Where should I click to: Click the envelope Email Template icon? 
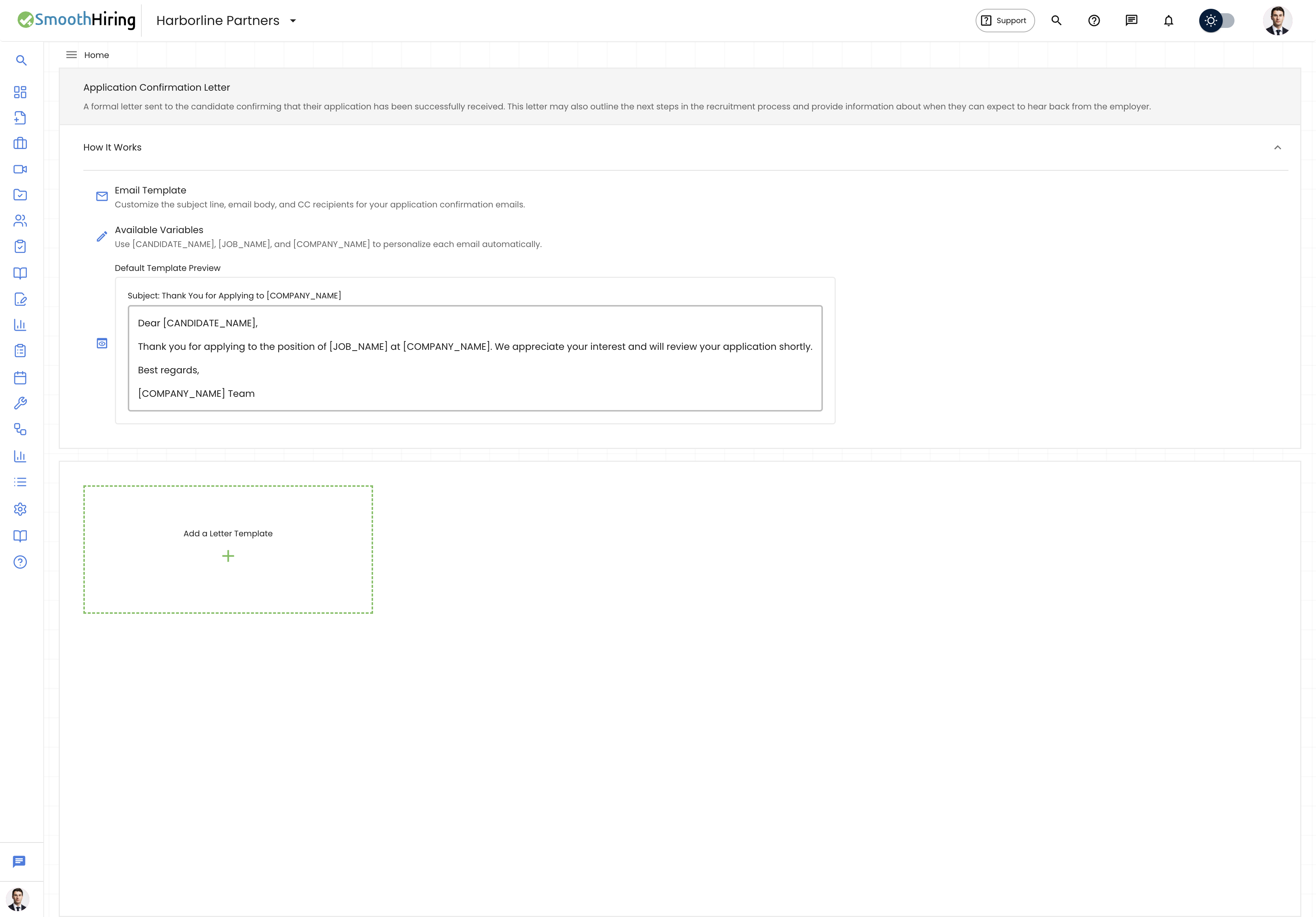click(102, 197)
